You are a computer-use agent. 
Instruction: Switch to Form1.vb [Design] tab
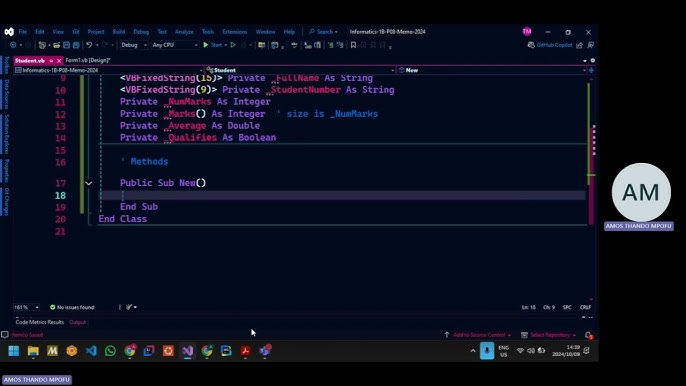click(88, 60)
